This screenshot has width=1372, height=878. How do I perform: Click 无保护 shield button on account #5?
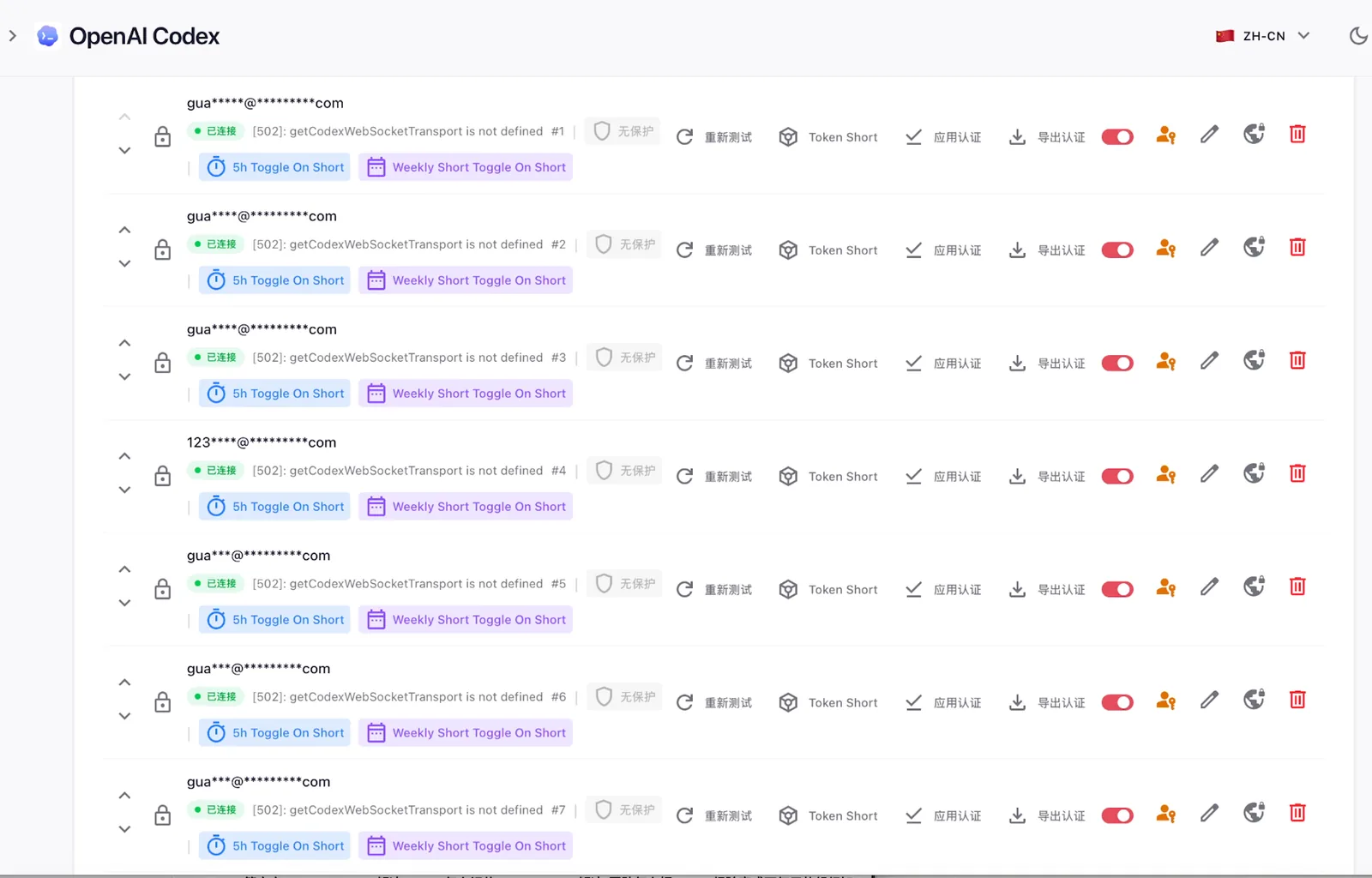(624, 584)
